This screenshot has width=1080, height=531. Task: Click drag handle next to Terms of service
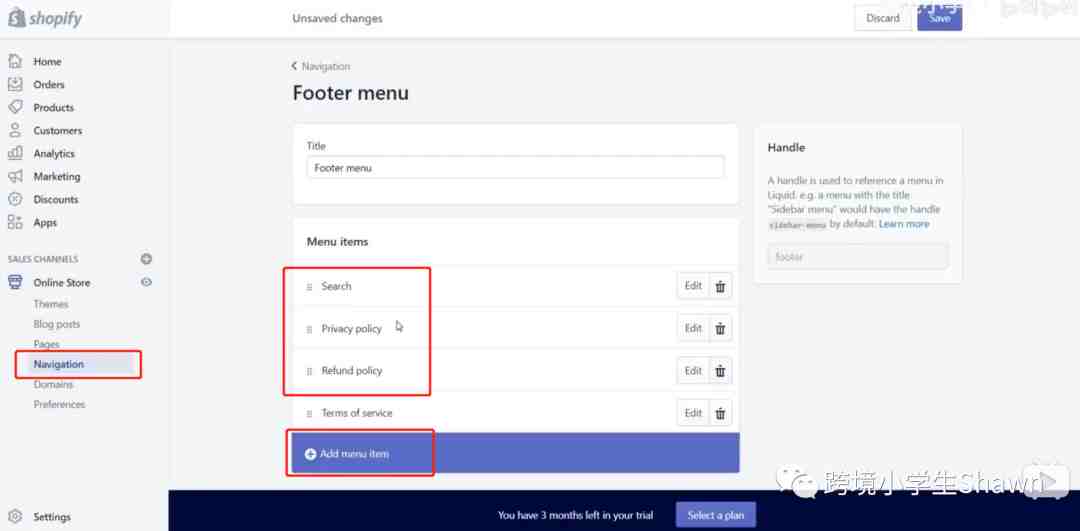pos(309,413)
